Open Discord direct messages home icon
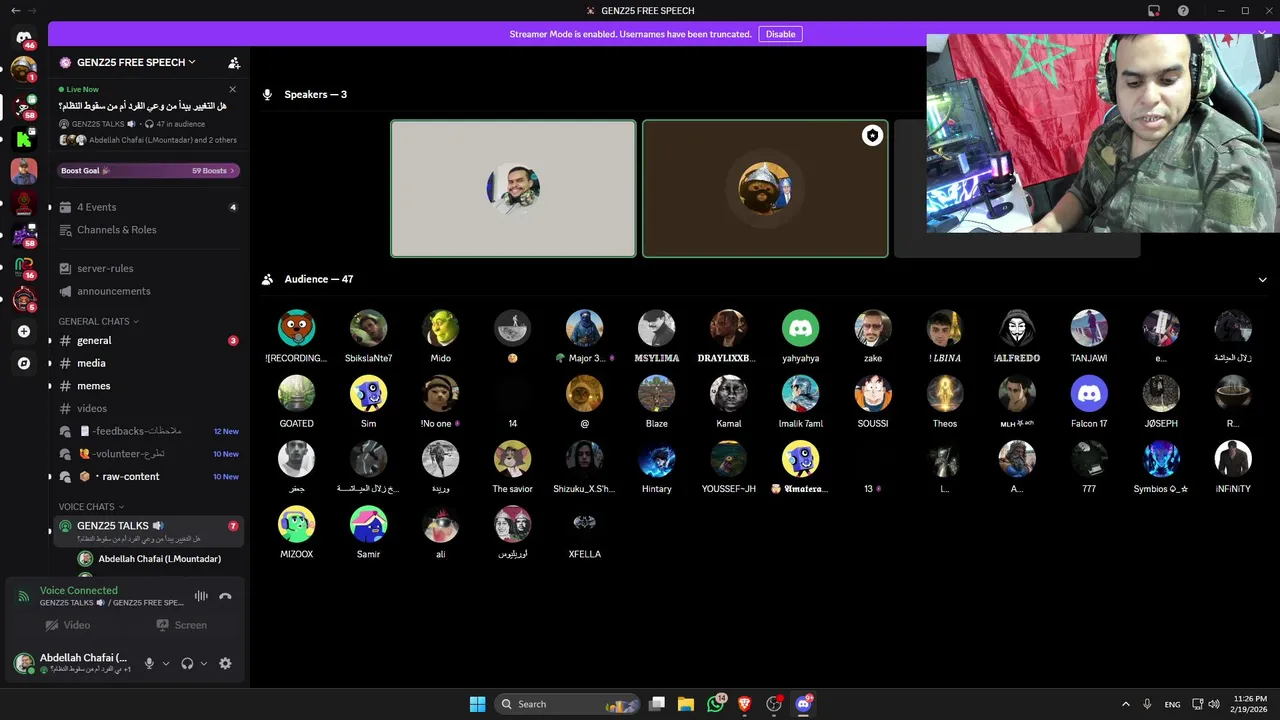 [24, 38]
